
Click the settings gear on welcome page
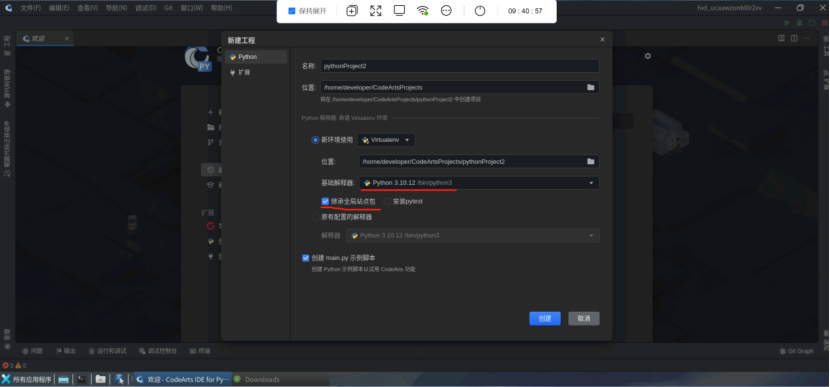[647, 56]
